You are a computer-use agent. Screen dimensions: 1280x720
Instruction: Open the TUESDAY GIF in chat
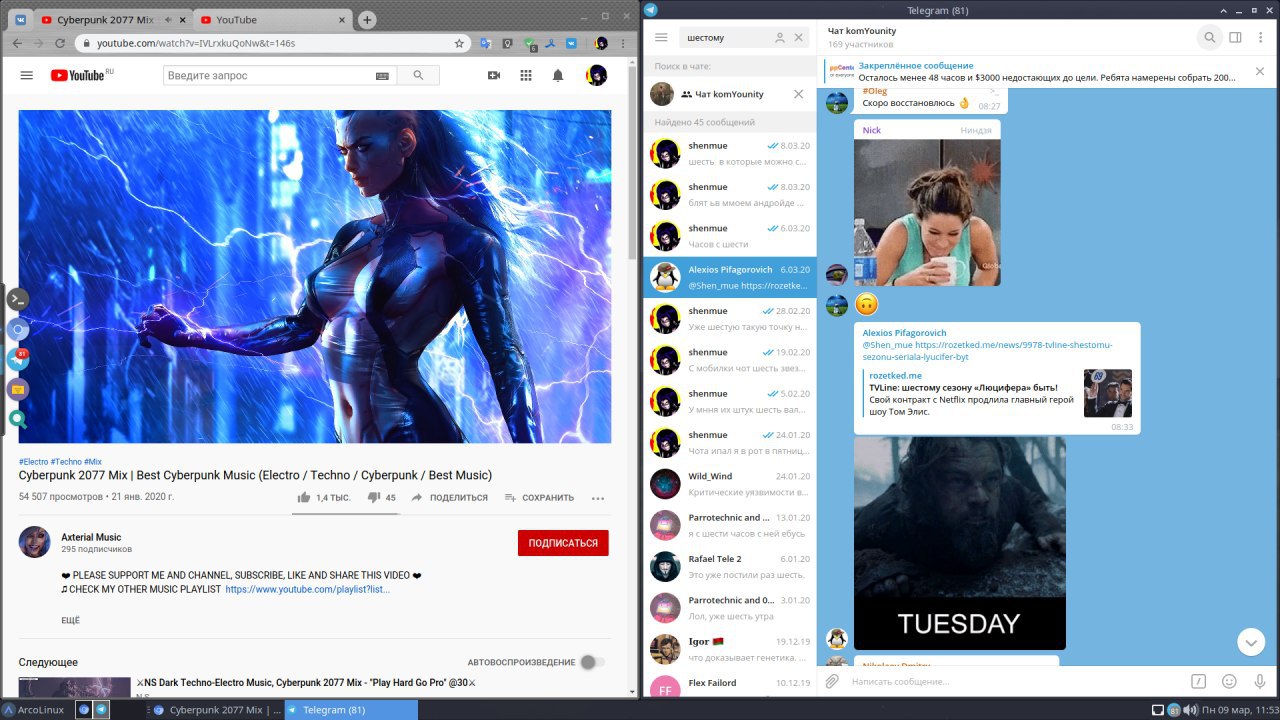click(960, 543)
